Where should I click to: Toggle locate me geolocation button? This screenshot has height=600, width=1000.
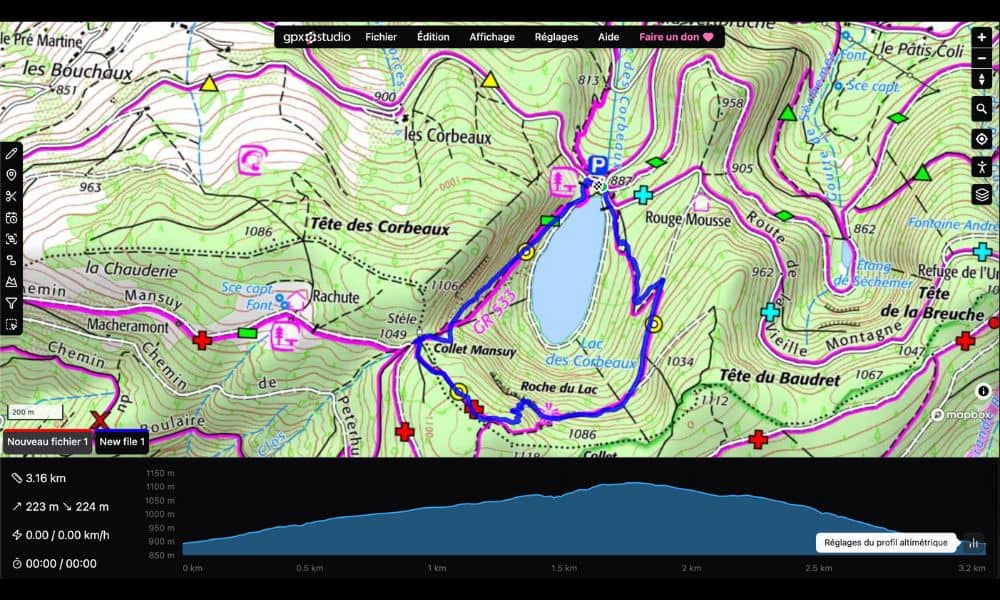point(981,139)
